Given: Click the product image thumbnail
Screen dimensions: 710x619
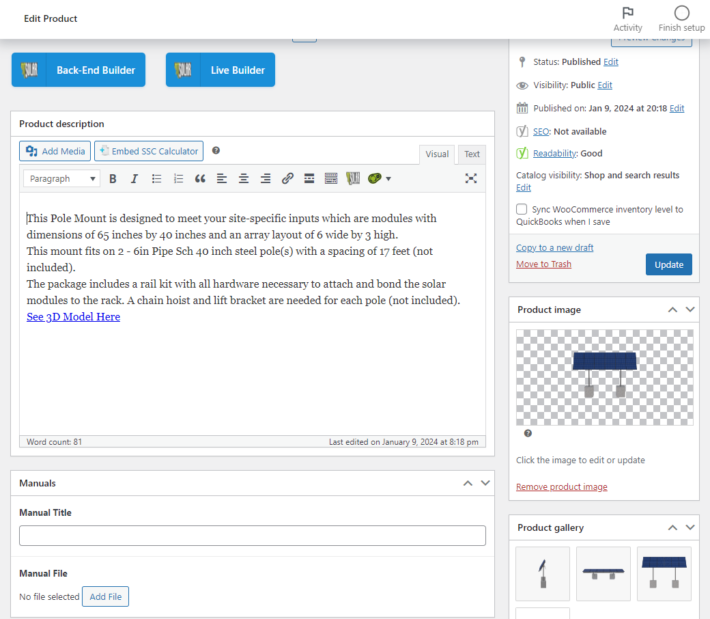Looking at the screenshot, I should point(604,376).
